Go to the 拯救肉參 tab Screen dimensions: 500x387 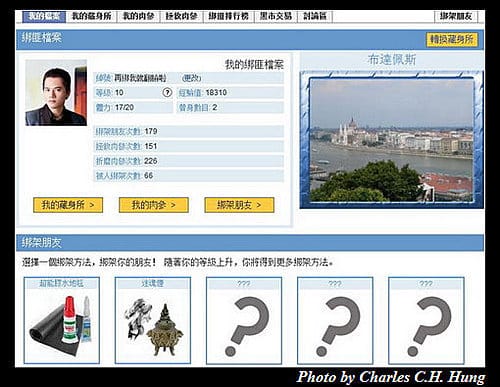pos(181,16)
